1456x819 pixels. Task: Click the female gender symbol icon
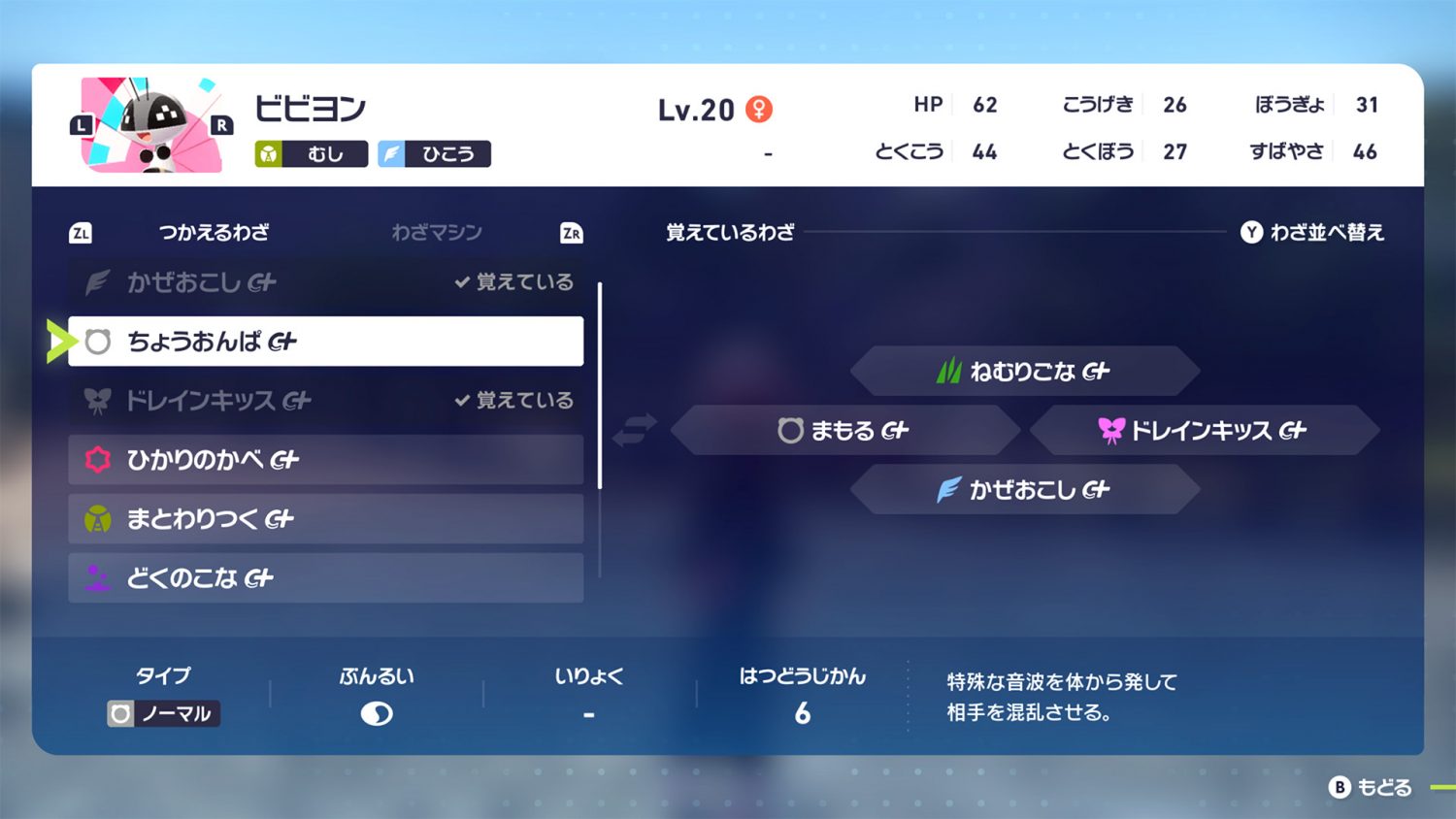[x=759, y=110]
